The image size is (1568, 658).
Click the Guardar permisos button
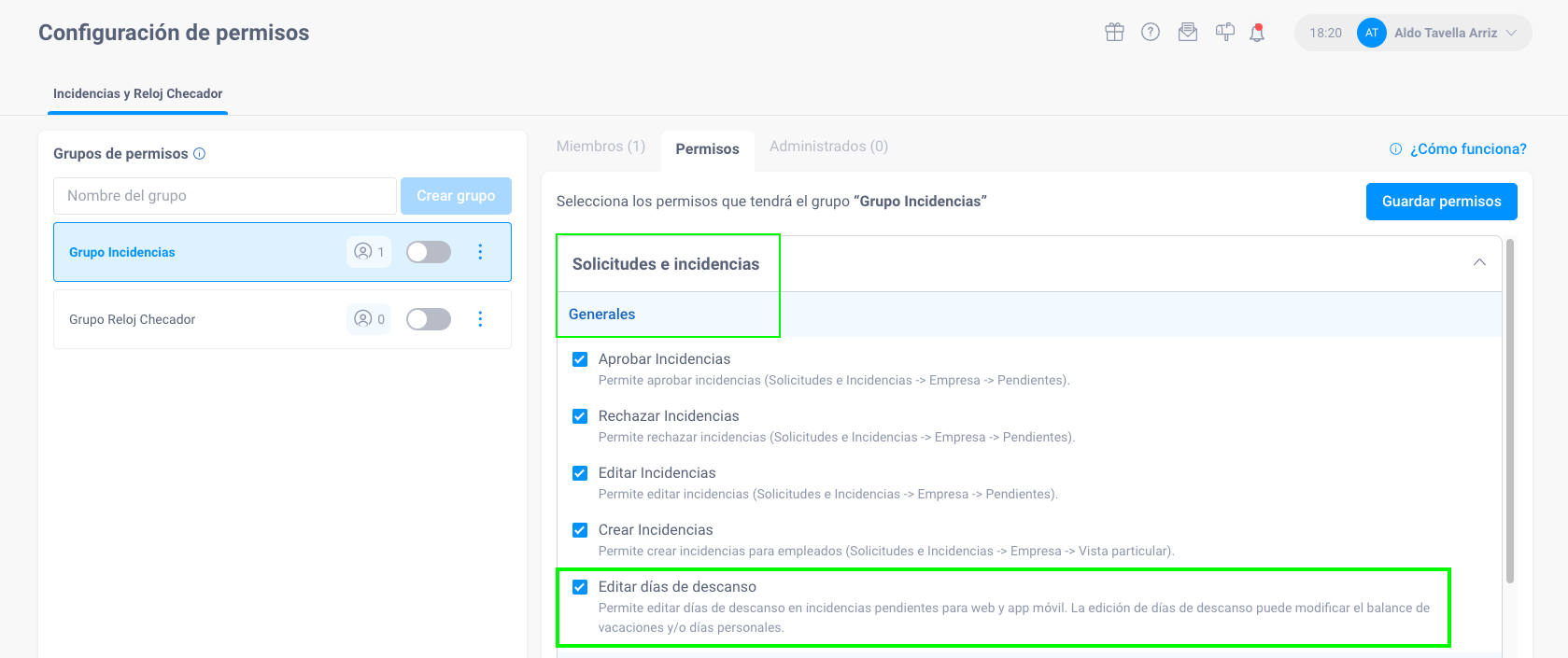[x=1441, y=202]
